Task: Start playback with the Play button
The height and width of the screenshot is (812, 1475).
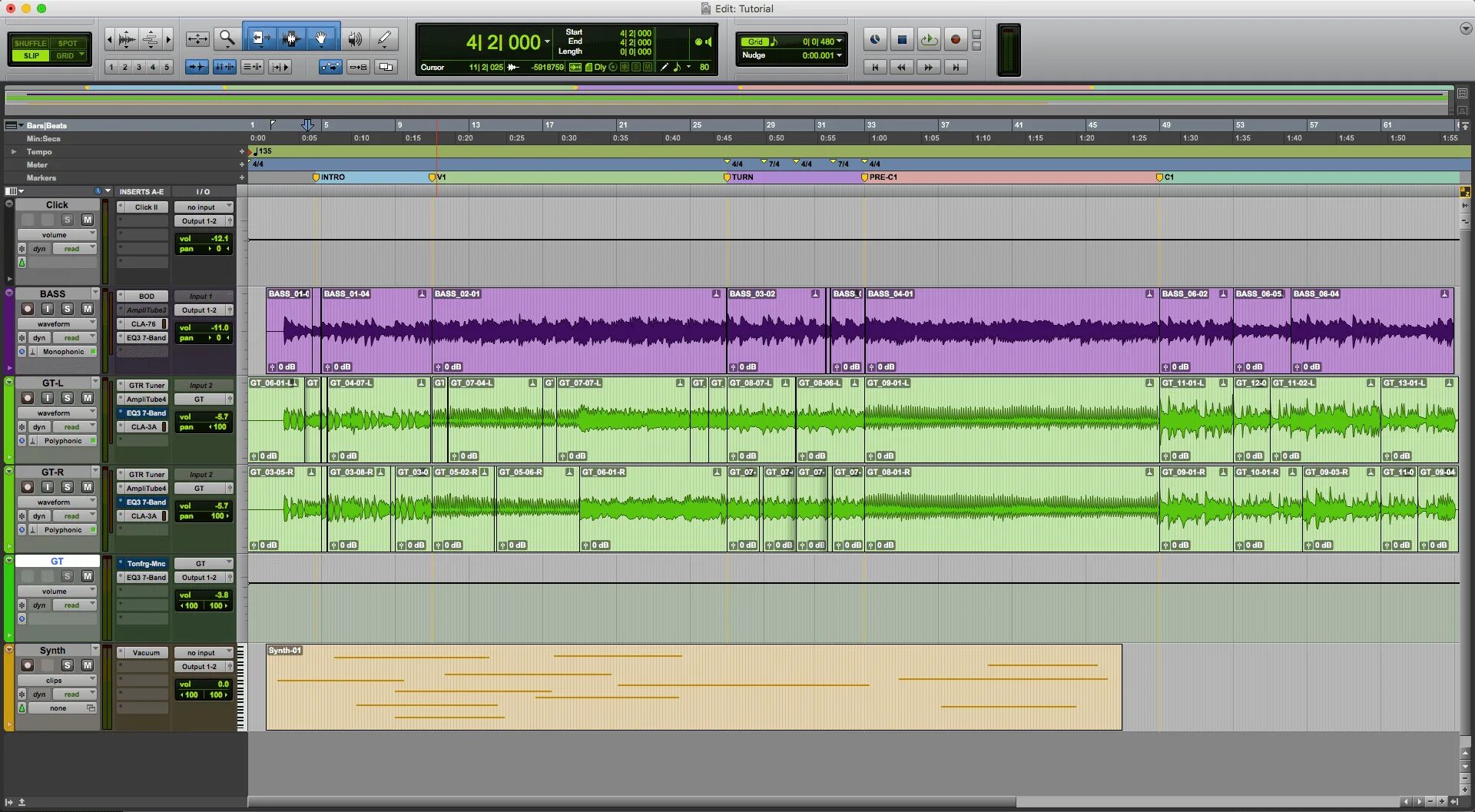Action: tap(929, 39)
